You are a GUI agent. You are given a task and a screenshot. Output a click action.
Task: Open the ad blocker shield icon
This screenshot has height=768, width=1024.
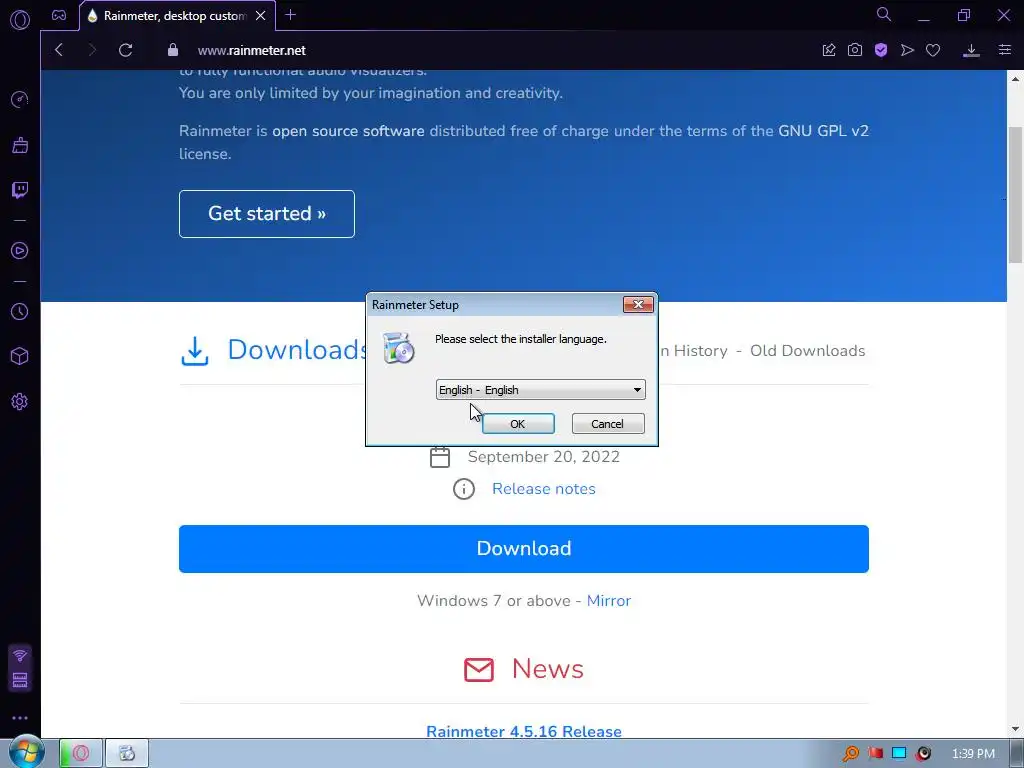click(881, 50)
